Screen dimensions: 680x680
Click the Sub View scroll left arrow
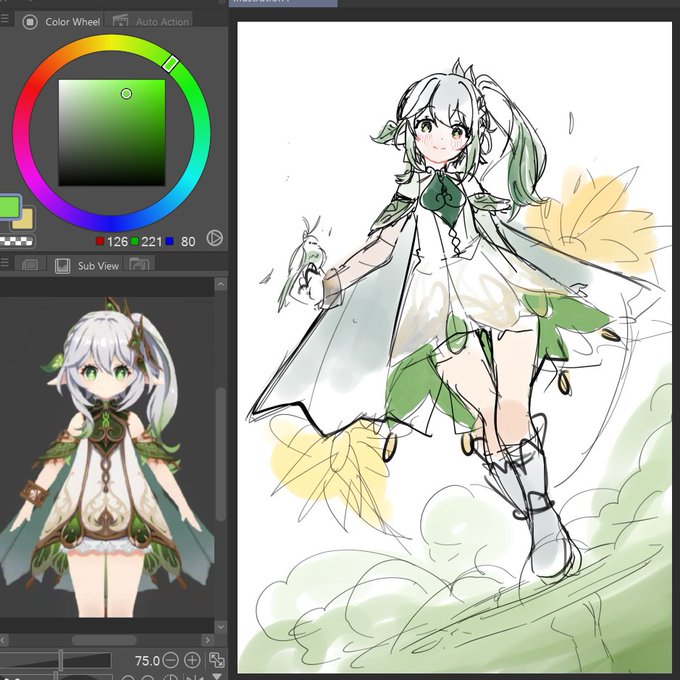click(x=4, y=640)
